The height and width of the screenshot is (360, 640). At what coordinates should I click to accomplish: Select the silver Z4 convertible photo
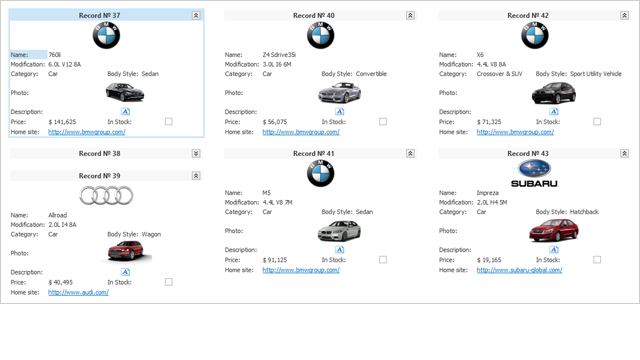pos(340,92)
